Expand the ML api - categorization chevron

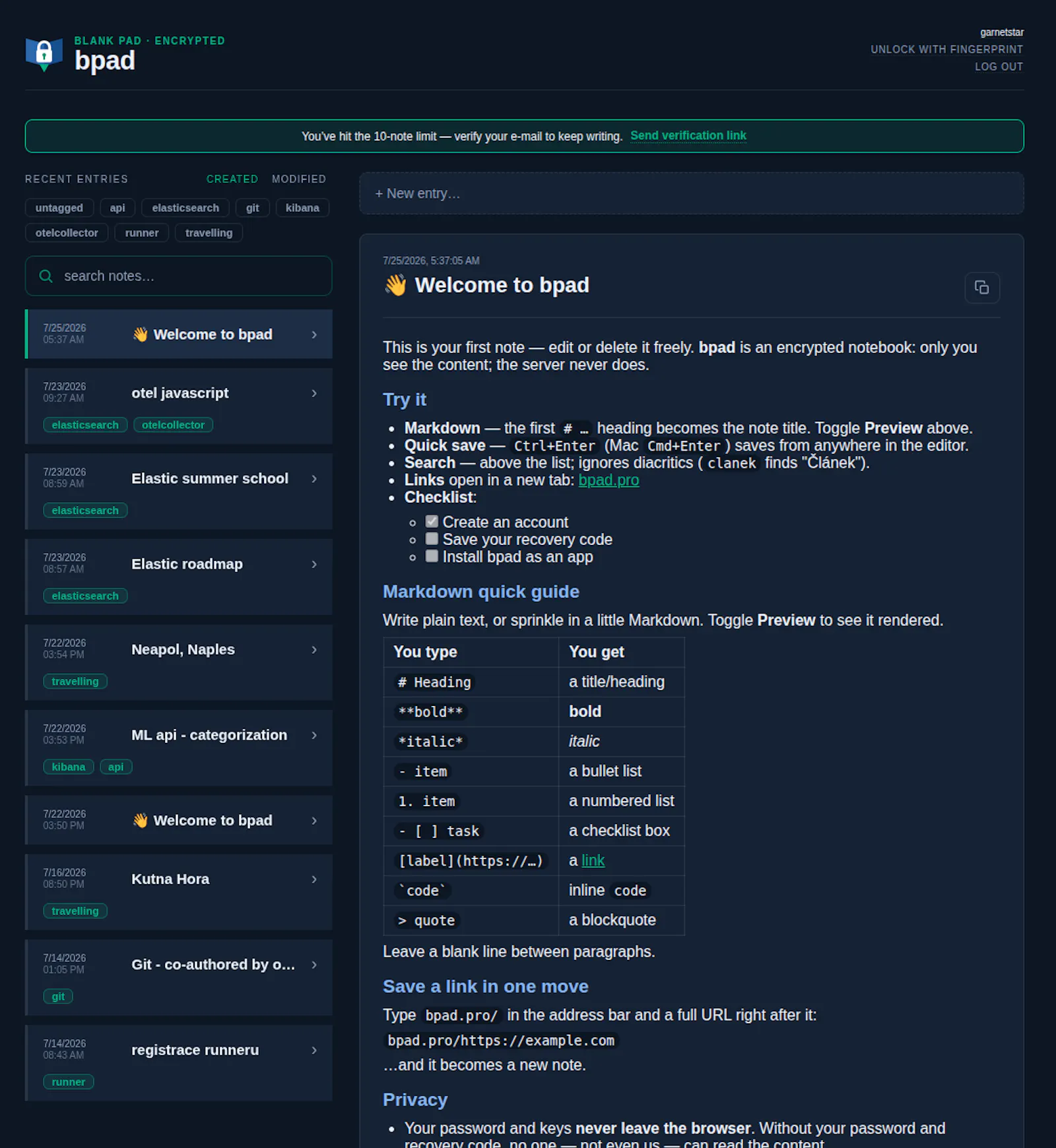click(x=314, y=735)
